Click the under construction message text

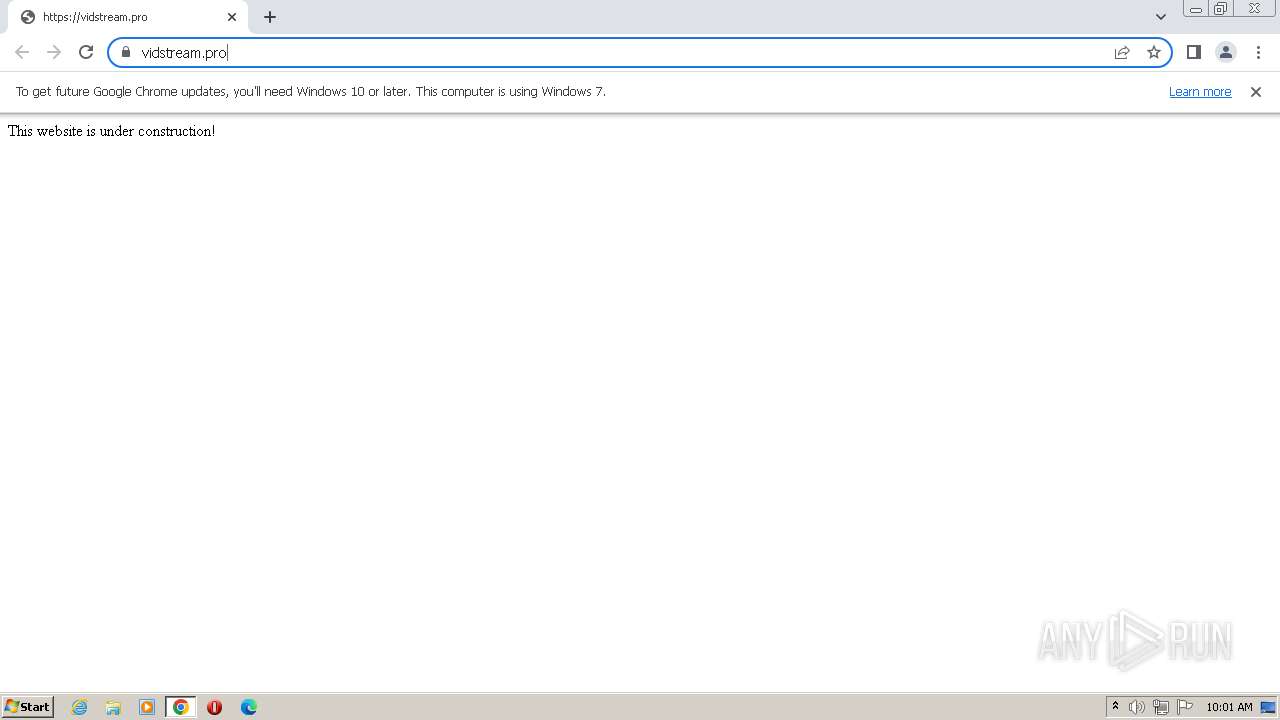pyautogui.click(x=111, y=131)
